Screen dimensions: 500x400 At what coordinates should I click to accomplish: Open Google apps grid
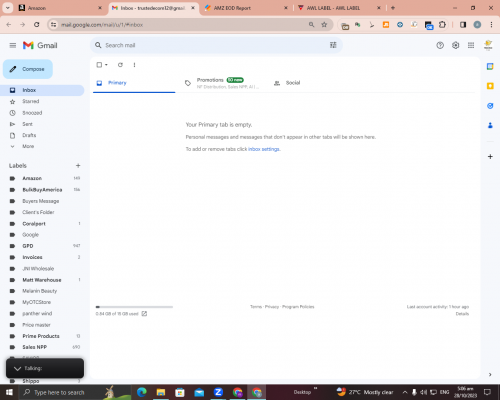(x=471, y=45)
